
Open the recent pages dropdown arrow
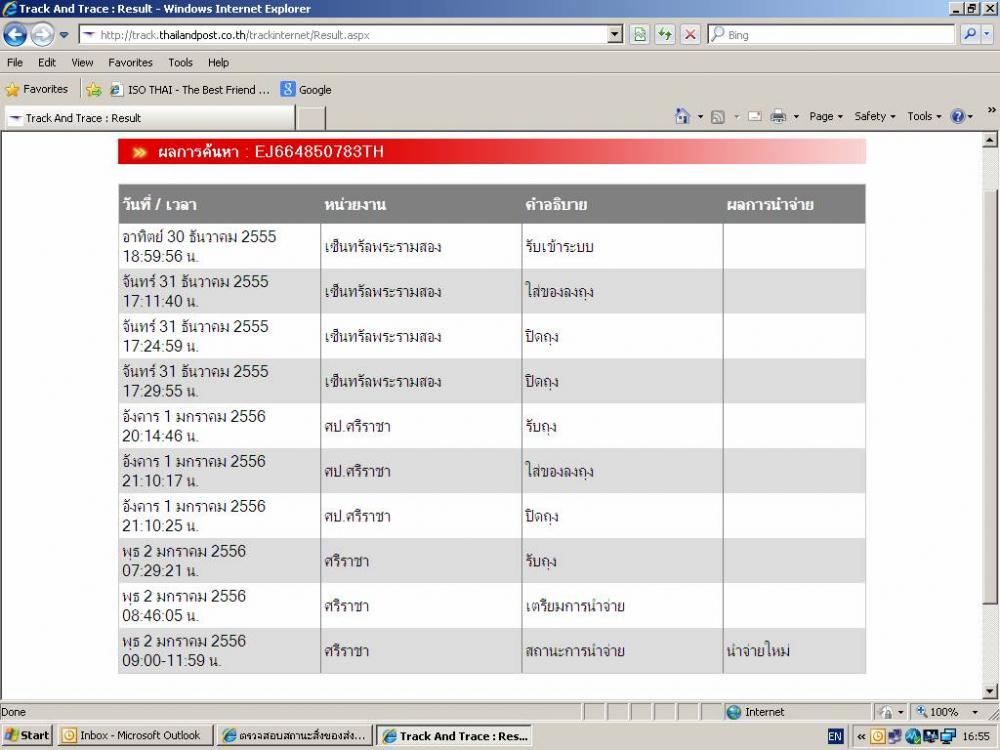[64, 35]
